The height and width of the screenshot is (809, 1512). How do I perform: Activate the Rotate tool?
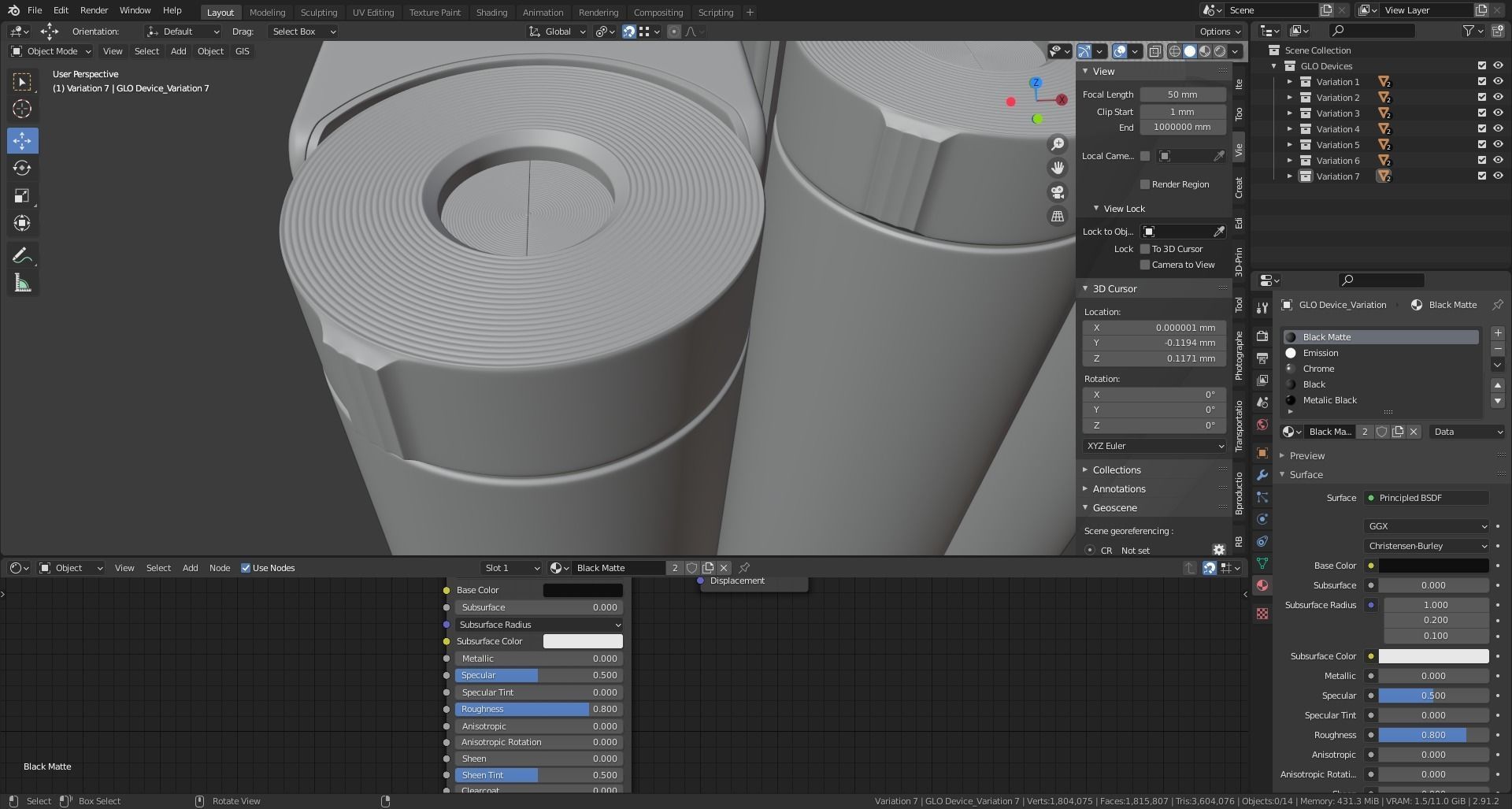coord(22,168)
